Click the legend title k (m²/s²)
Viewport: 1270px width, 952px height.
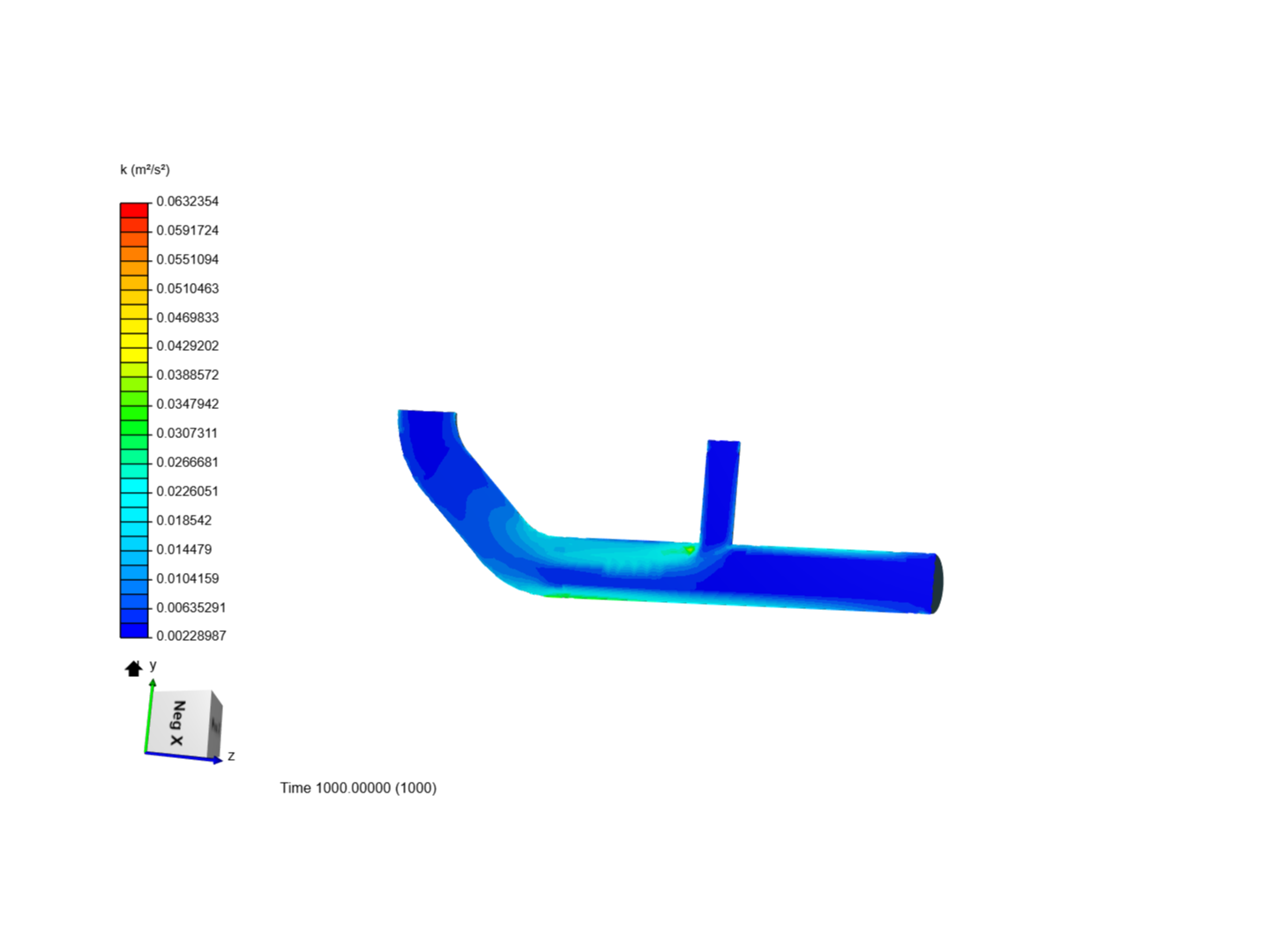click(145, 169)
